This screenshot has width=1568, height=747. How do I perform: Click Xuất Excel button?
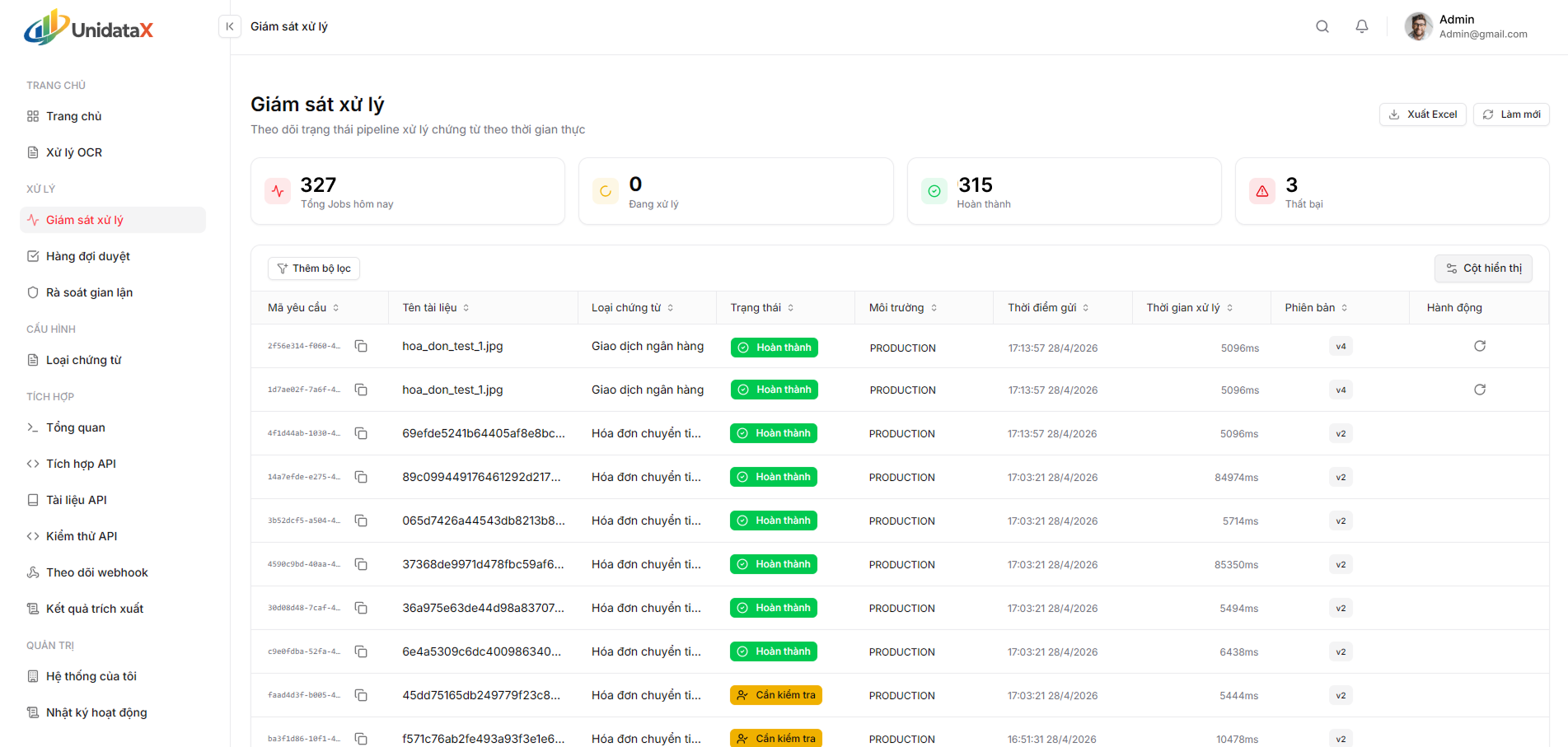pos(1422,114)
